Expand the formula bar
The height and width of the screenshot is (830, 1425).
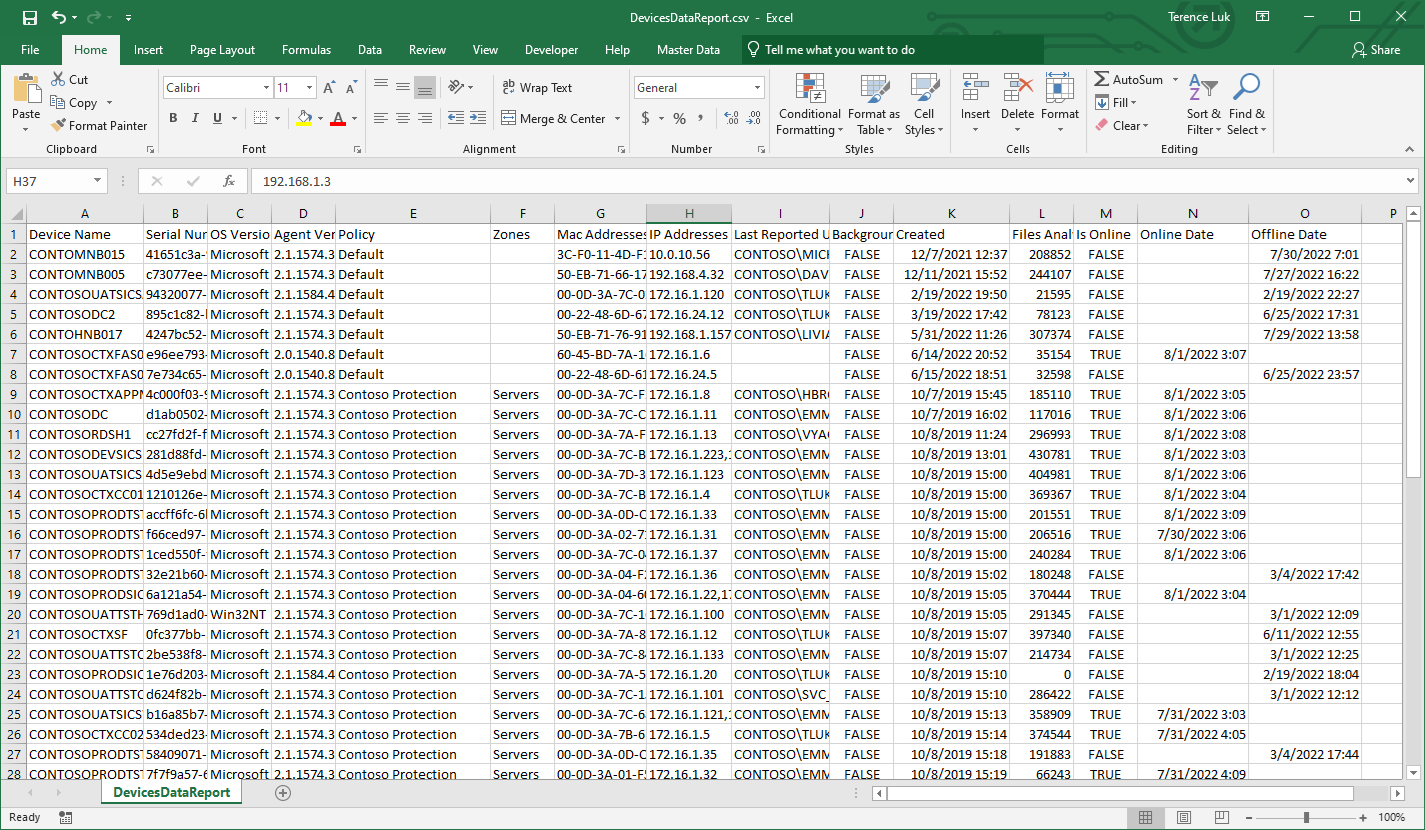pyautogui.click(x=1410, y=181)
